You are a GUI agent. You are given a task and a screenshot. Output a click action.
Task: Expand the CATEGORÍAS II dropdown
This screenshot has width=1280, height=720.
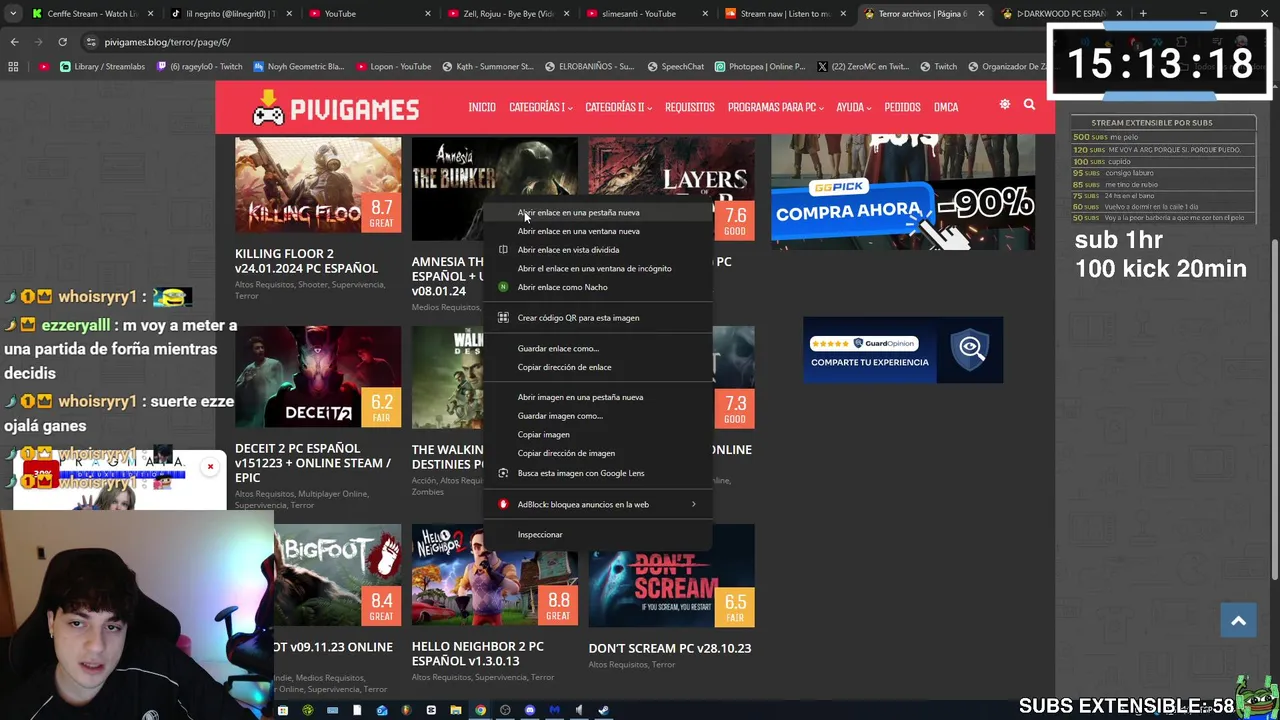click(x=618, y=107)
